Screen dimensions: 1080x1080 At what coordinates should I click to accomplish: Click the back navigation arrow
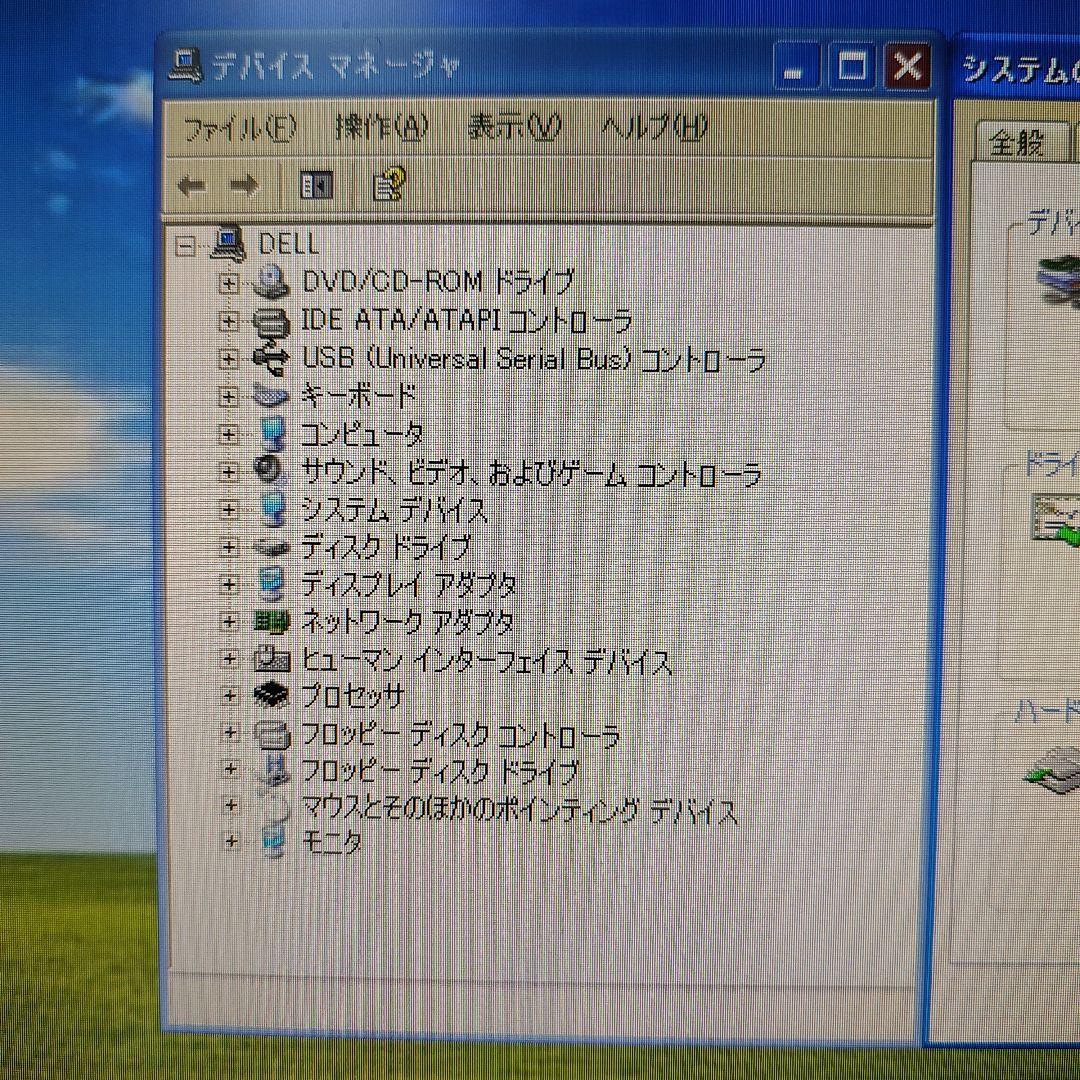point(194,185)
